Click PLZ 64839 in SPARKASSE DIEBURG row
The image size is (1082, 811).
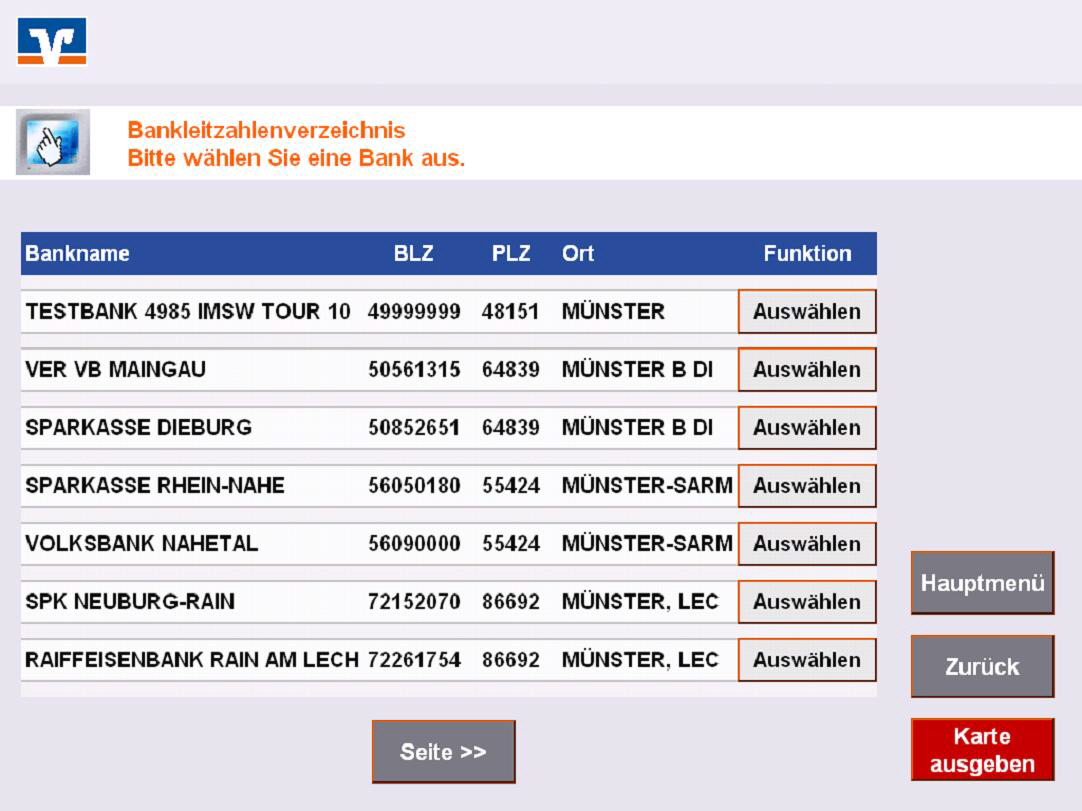511,427
